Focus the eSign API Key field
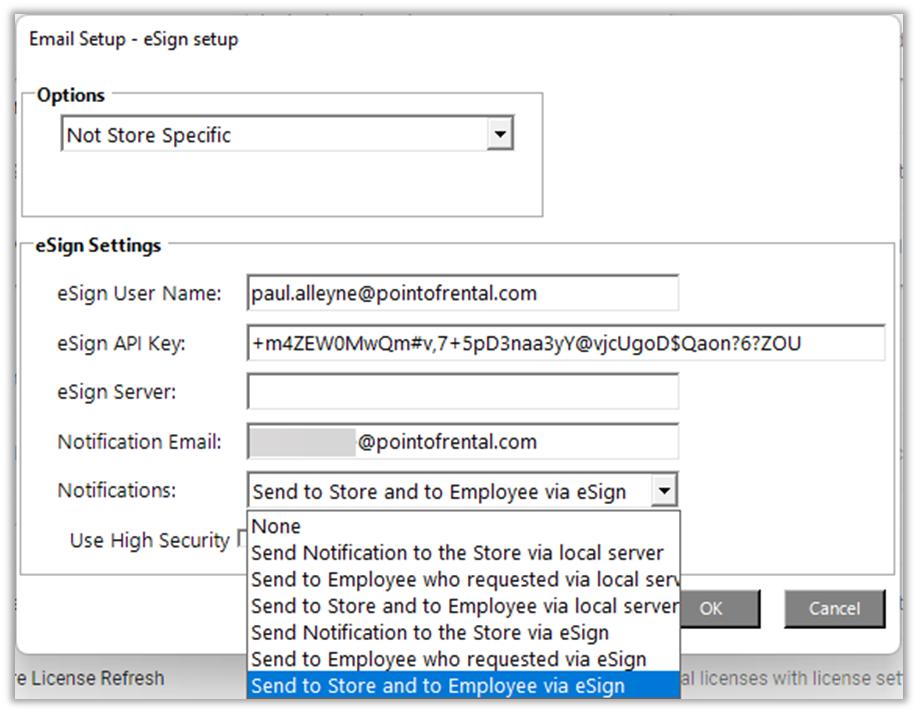 (565, 344)
